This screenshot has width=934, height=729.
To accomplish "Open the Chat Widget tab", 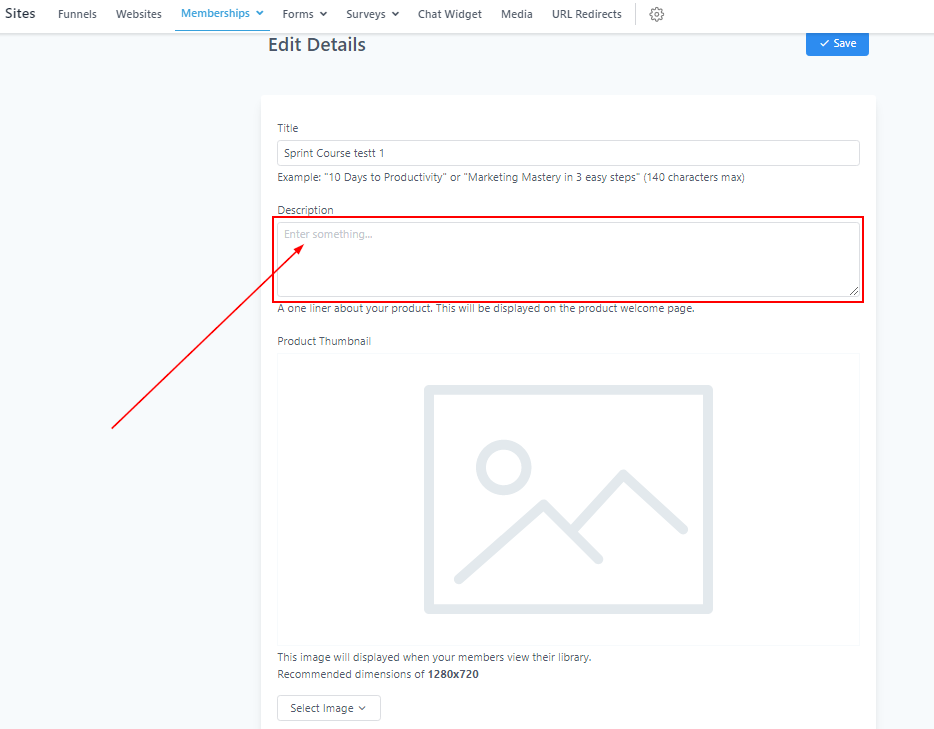I will click(x=449, y=14).
